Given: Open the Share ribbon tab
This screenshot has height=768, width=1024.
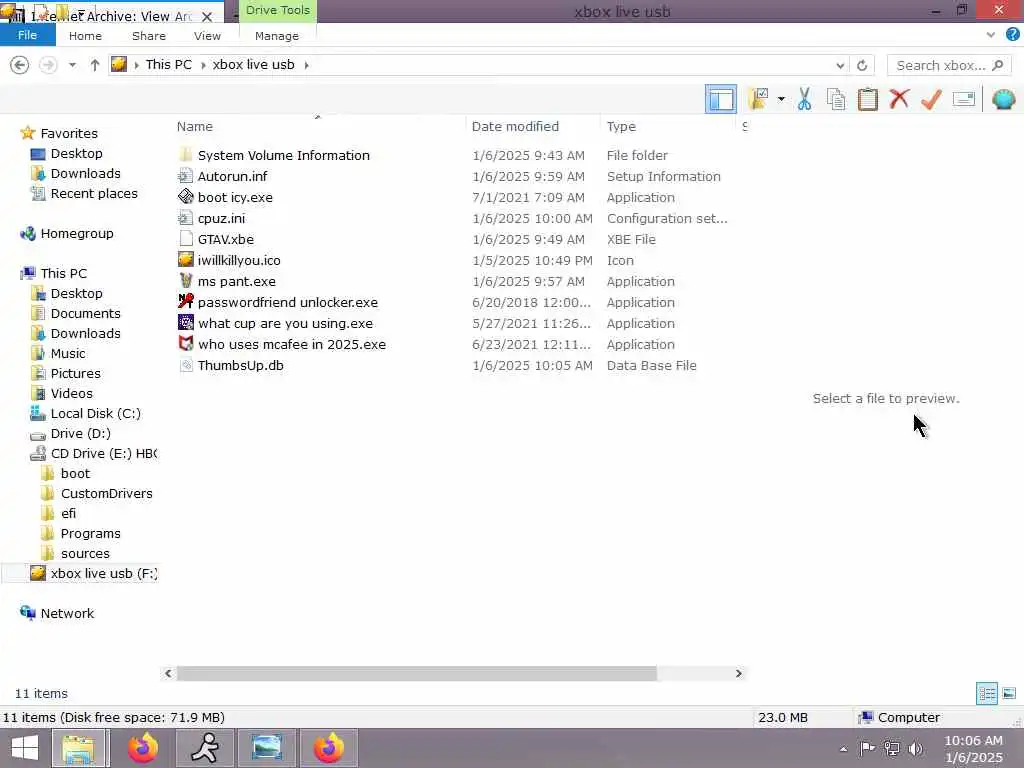Looking at the screenshot, I should [x=149, y=36].
